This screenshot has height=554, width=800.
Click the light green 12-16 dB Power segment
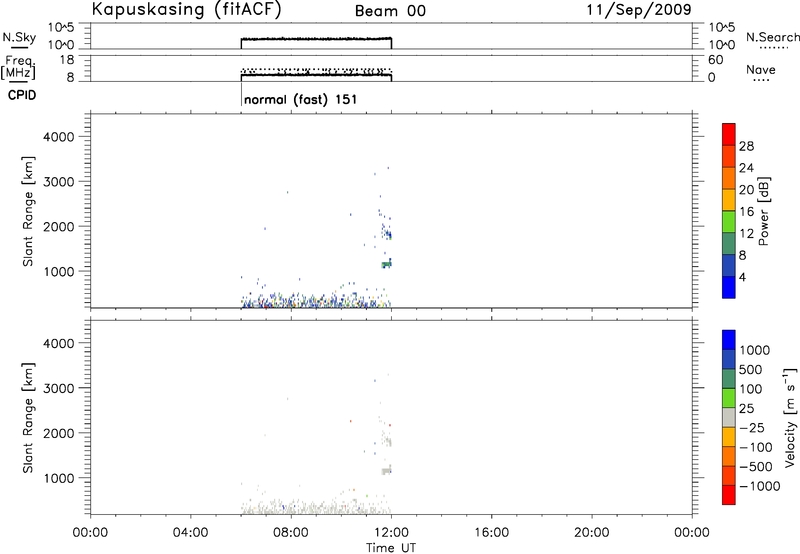pyautogui.click(x=729, y=221)
